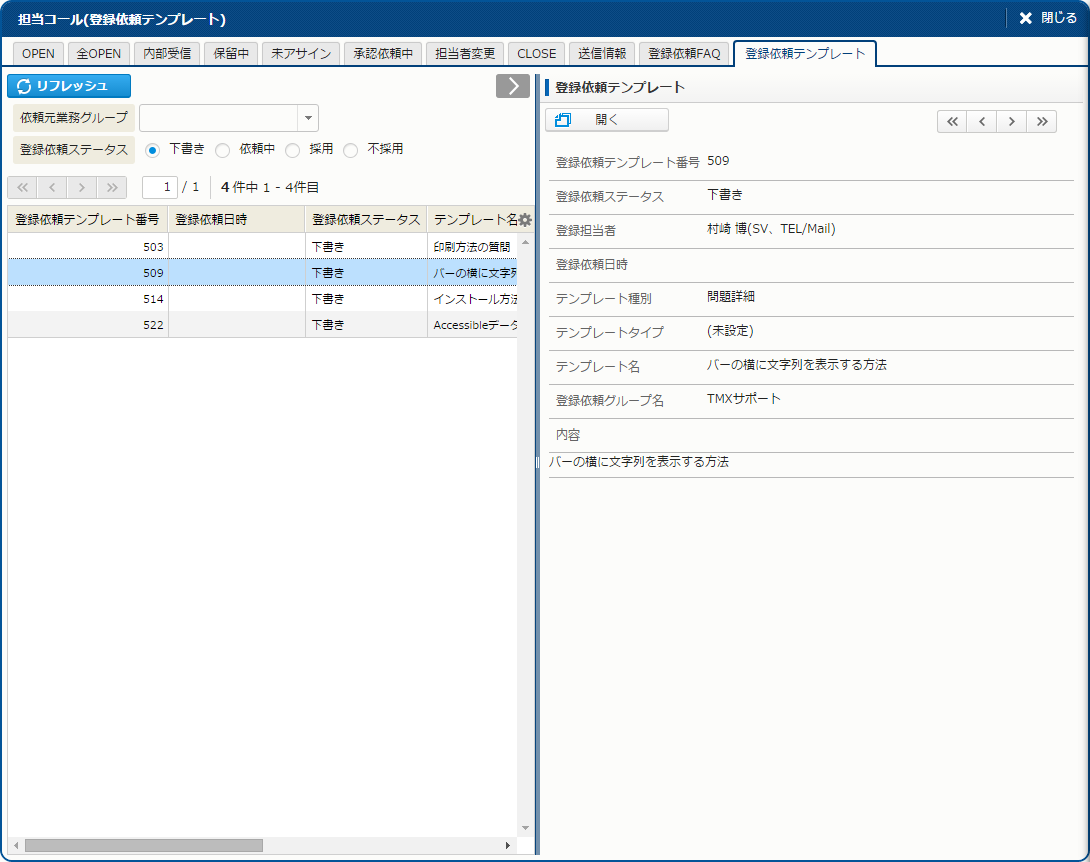
Task: Open the 依頼元業務グループ dropdown
Action: click(308, 118)
